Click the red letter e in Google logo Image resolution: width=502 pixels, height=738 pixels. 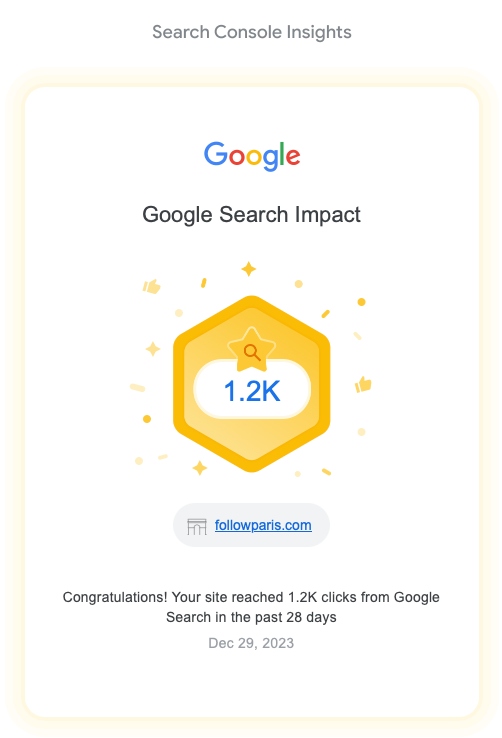[x=293, y=157]
